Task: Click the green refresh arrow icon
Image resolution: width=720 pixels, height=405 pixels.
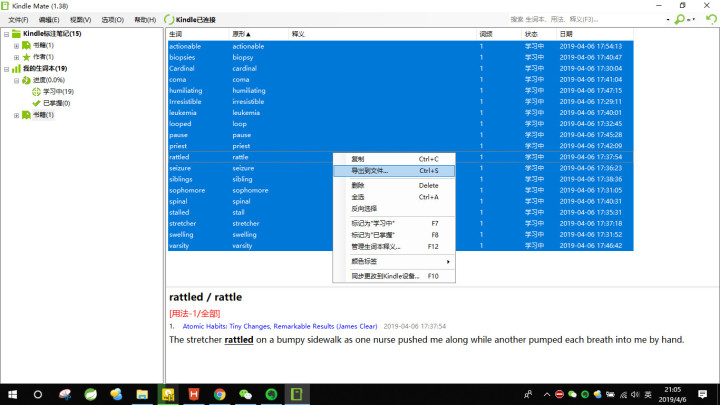Action: click(x=711, y=19)
